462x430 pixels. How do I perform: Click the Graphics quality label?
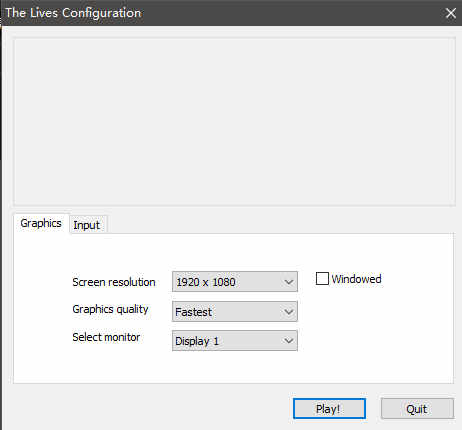click(110, 309)
